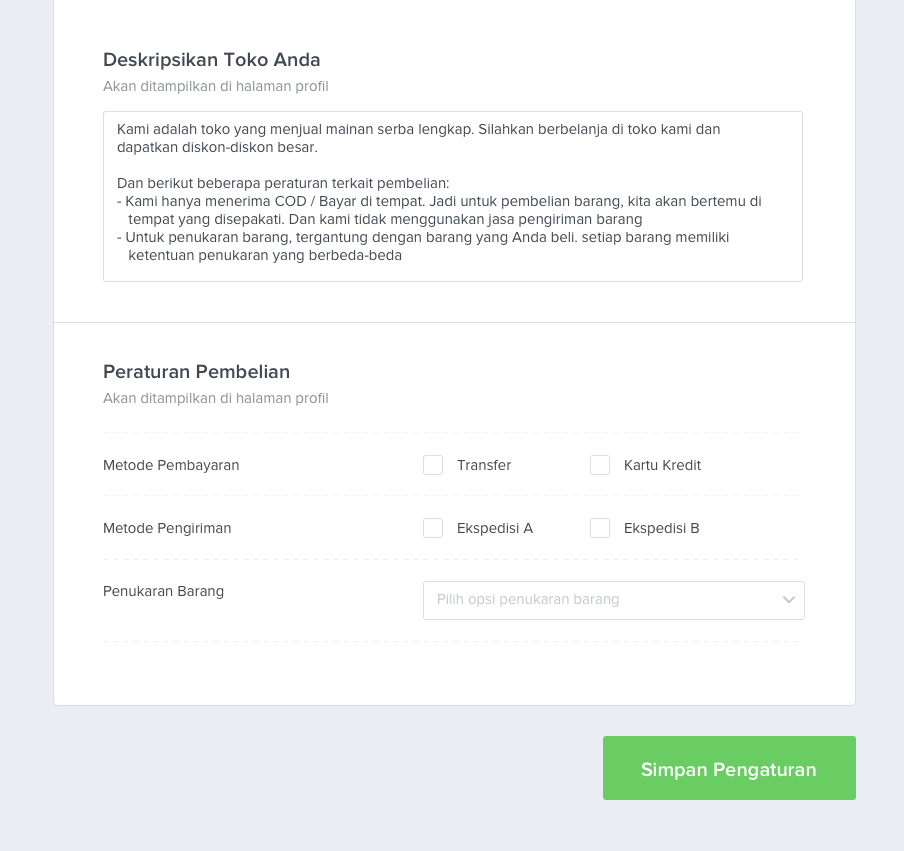
Task: Click the chevron arrow in Penukaran Barang dropdown
Action: coord(789,600)
